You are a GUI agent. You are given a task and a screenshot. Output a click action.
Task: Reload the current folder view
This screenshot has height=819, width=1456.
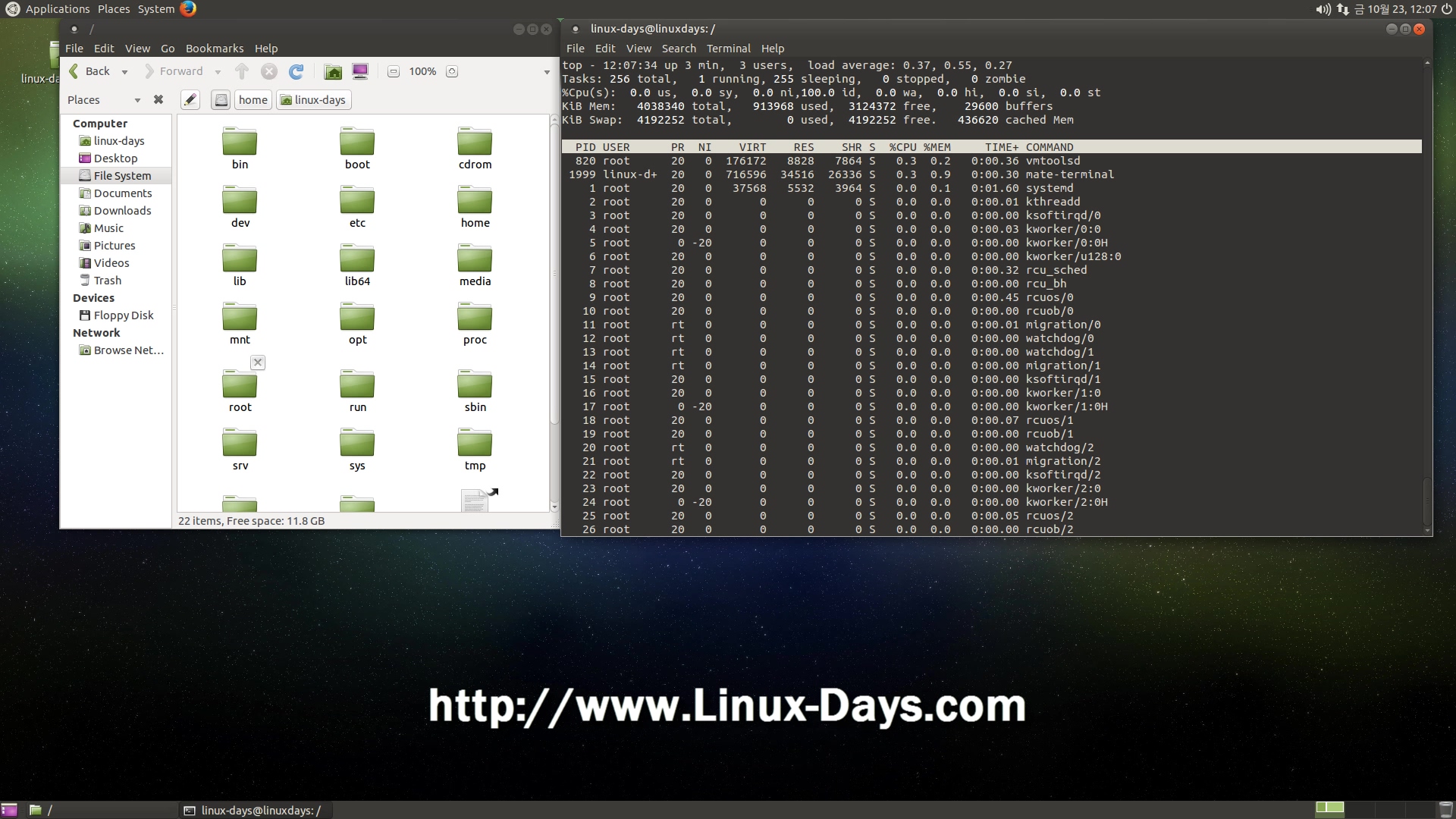tap(296, 71)
